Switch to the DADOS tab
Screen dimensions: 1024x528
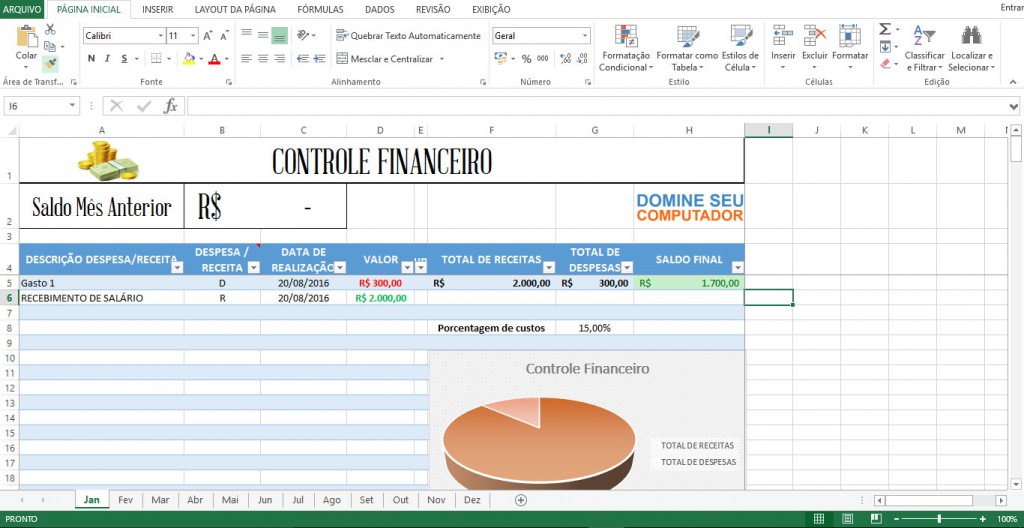click(379, 10)
